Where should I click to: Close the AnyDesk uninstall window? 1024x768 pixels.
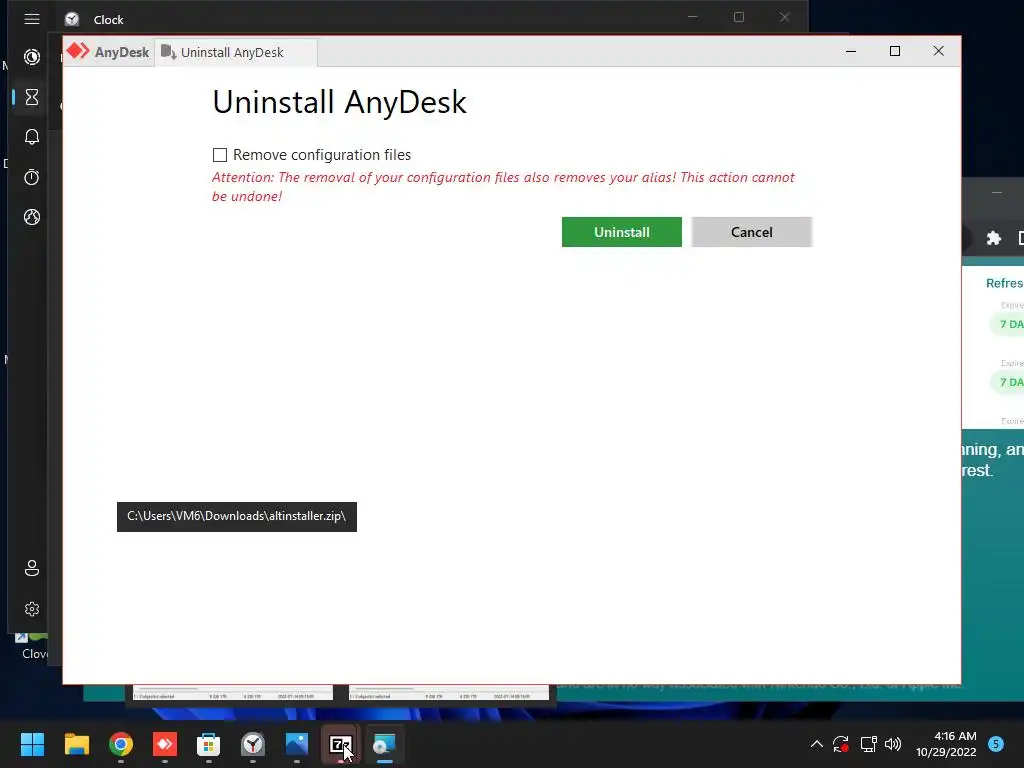pos(938,51)
